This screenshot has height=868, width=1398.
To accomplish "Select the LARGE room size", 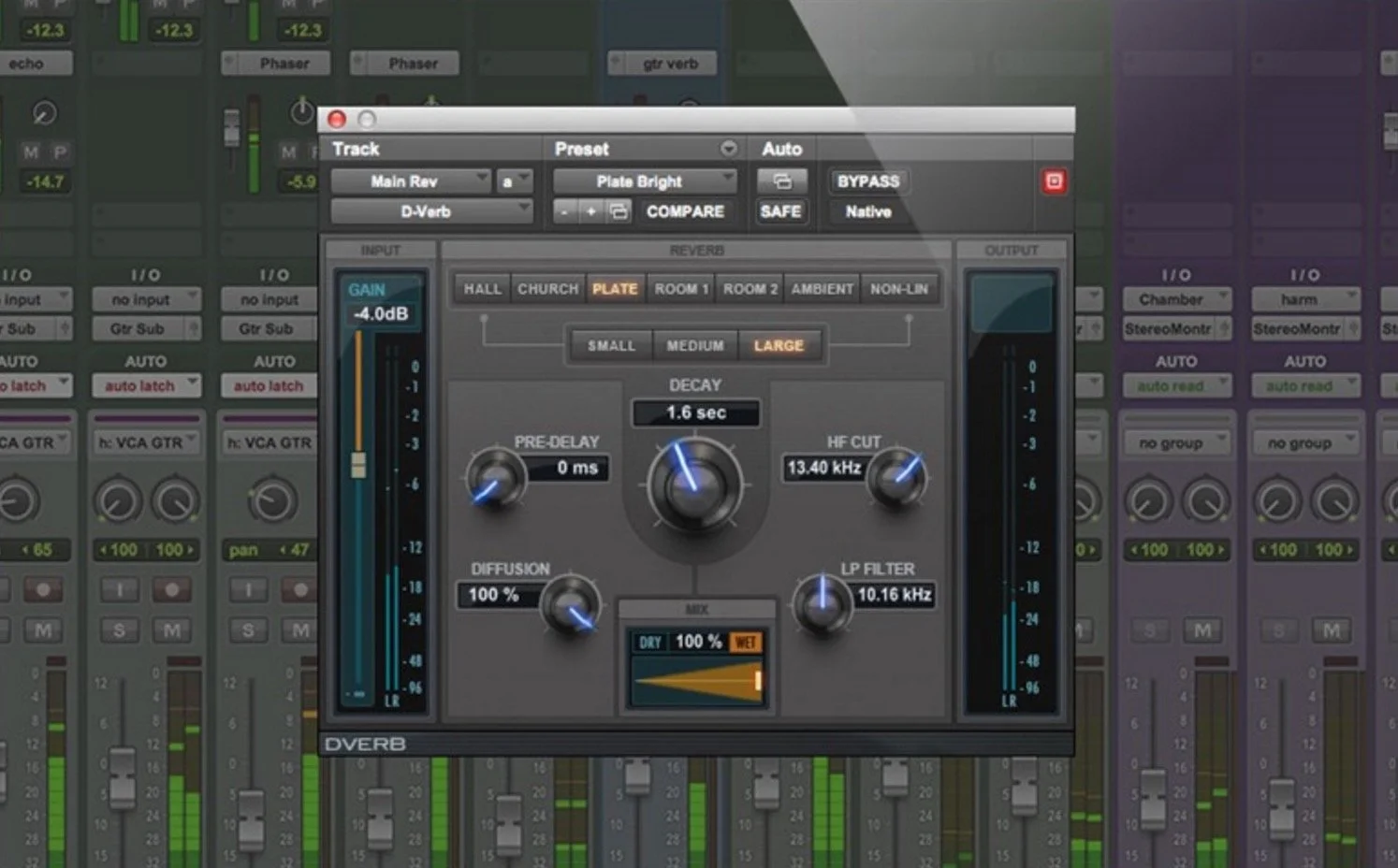I will coord(779,346).
